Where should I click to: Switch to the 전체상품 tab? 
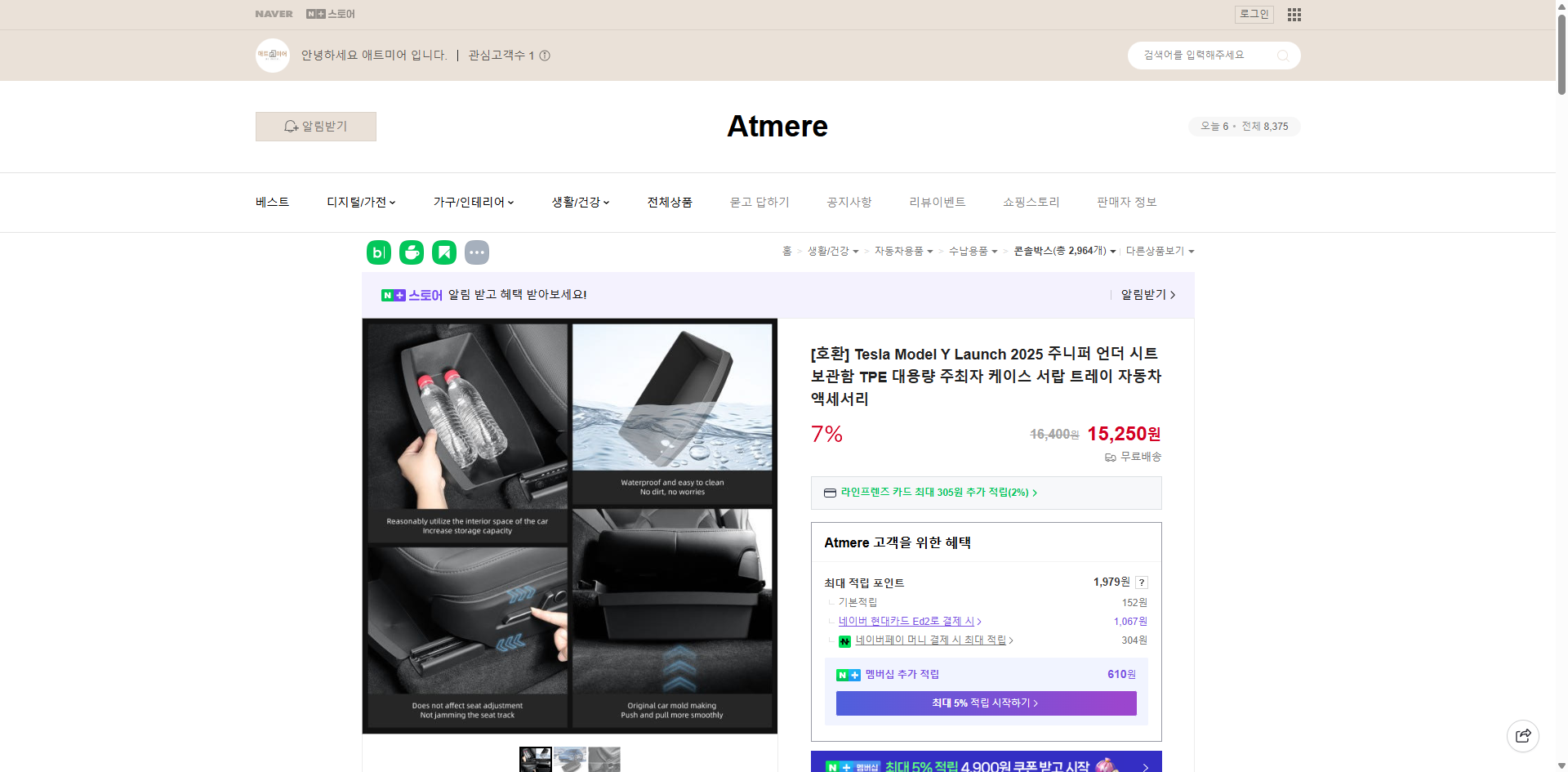(669, 202)
